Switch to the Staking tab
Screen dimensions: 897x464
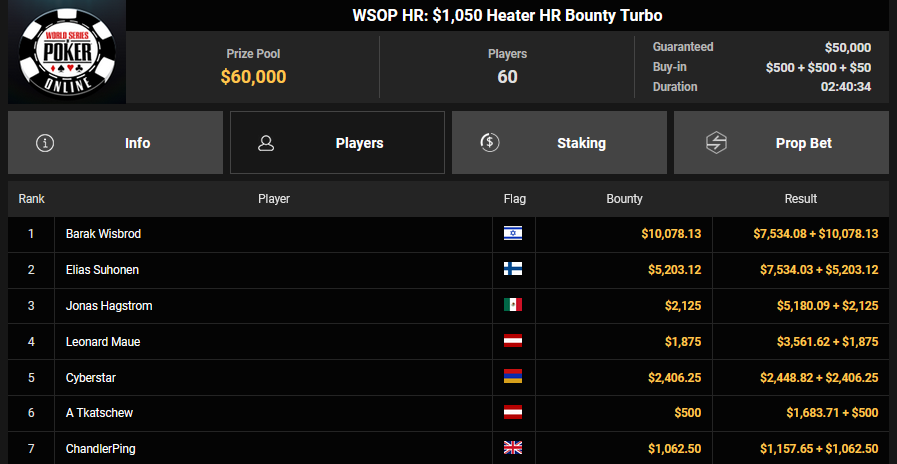(x=581, y=143)
